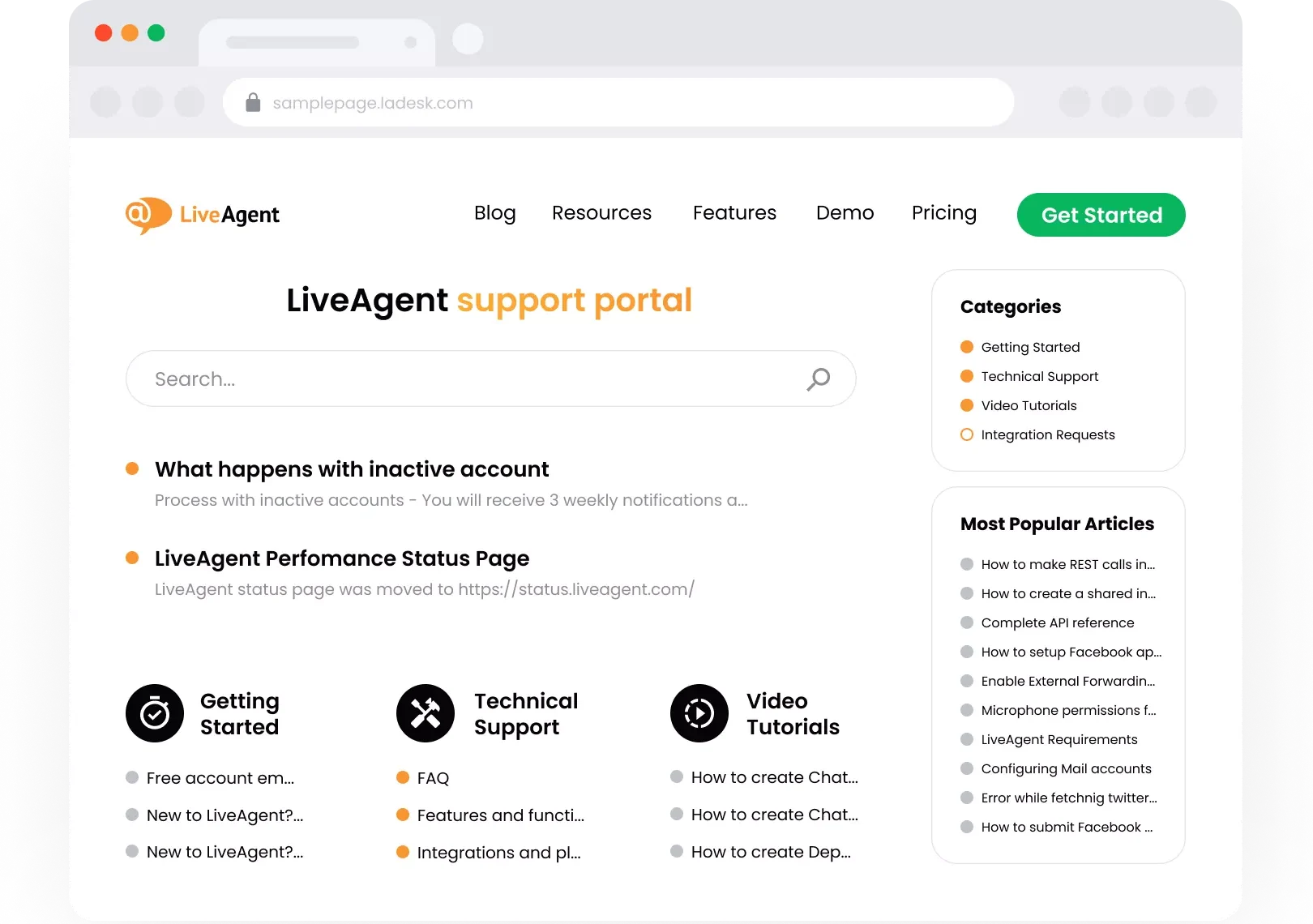Open 'How to create Dep...' video link
The height and width of the screenshot is (924, 1313).
coord(771,852)
